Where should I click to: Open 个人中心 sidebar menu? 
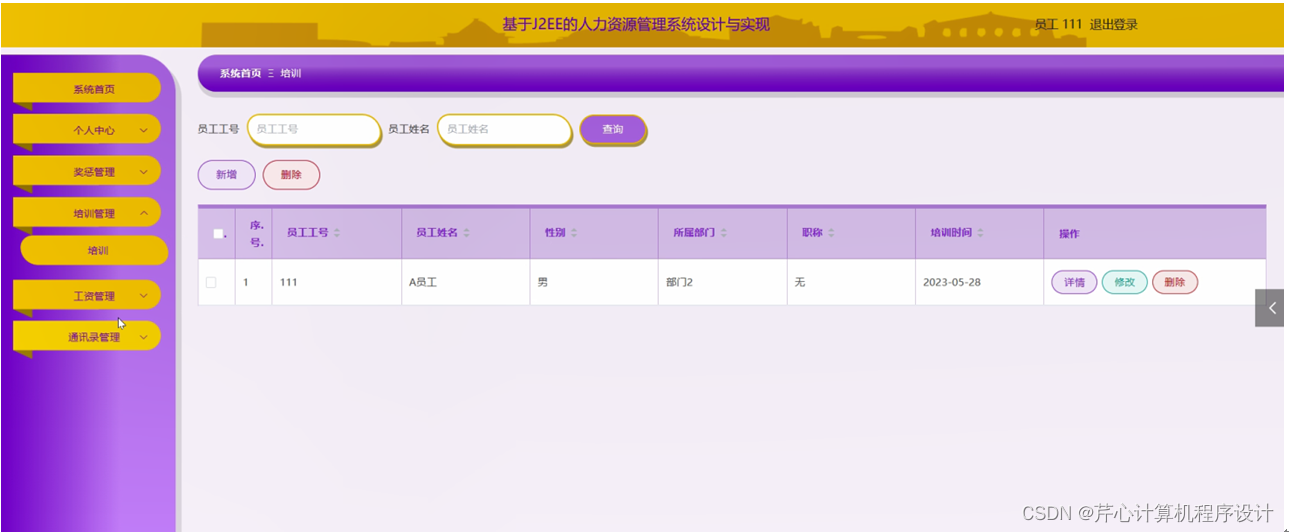87,130
